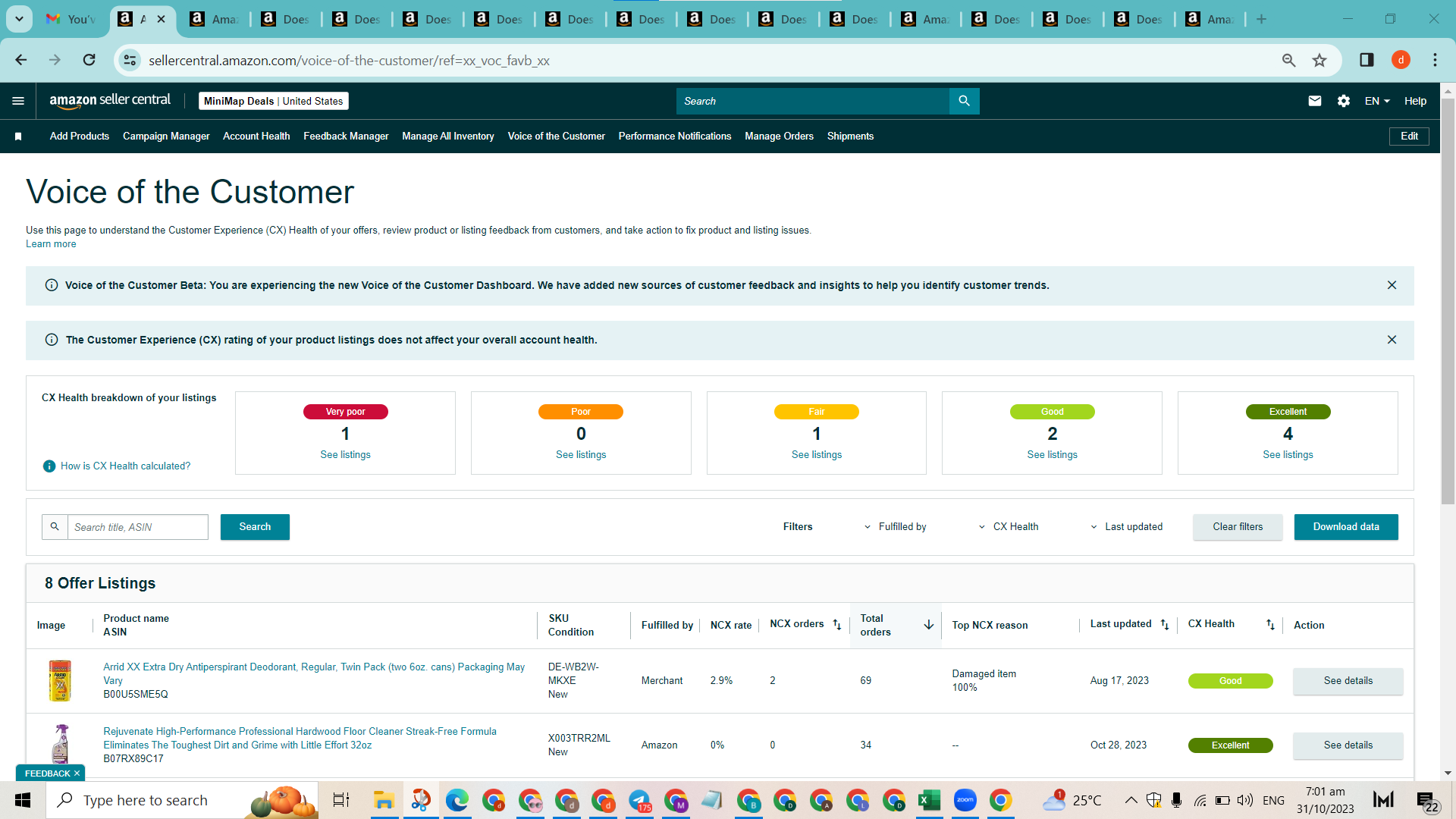Go back using browser back arrow

point(21,60)
